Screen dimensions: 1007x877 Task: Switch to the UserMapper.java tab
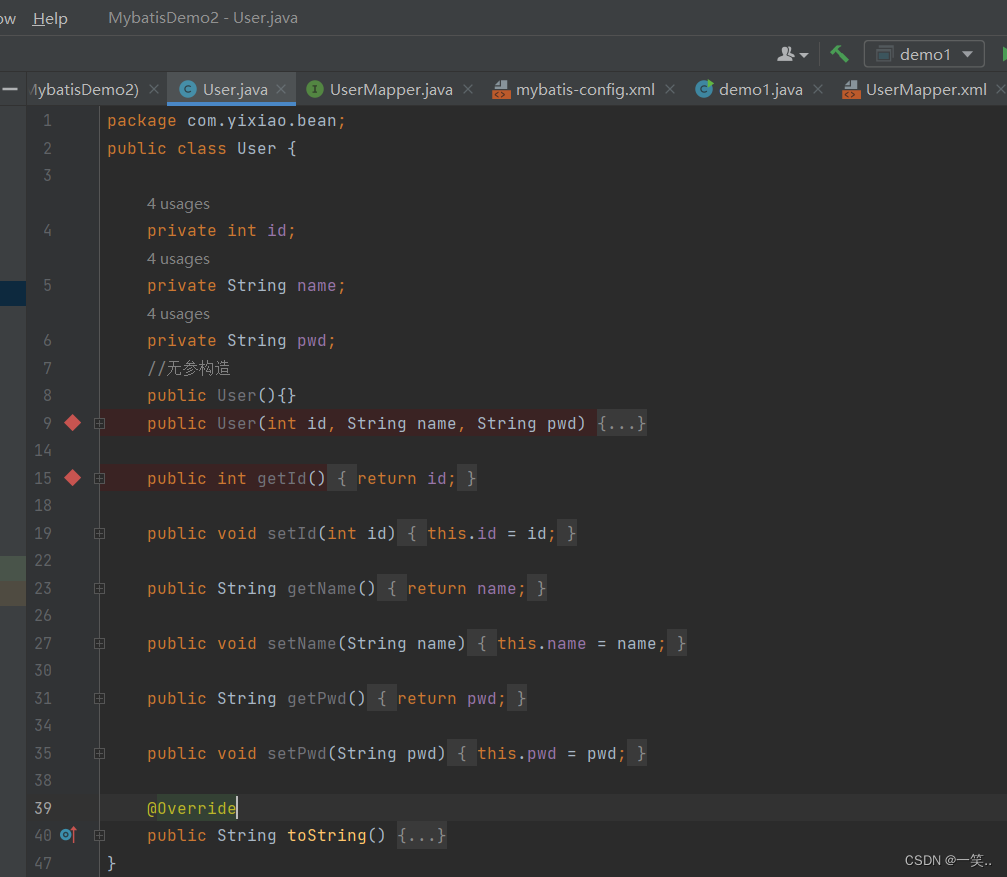pos(391,89)
